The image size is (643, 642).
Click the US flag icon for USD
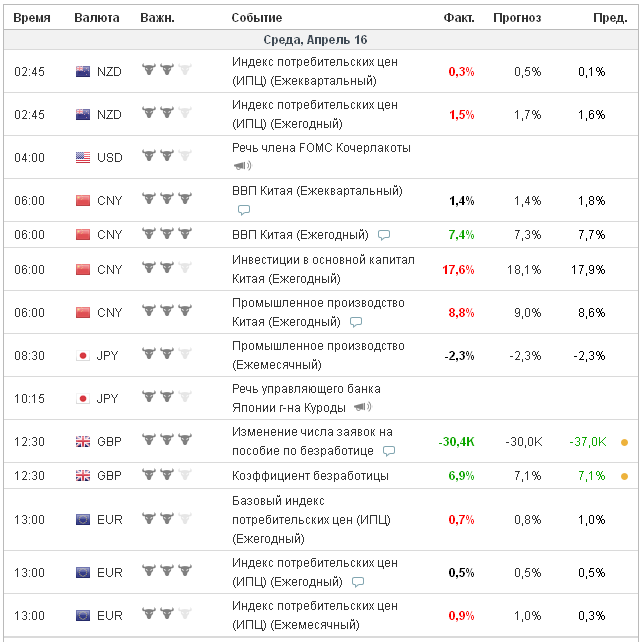click(83, 157)
